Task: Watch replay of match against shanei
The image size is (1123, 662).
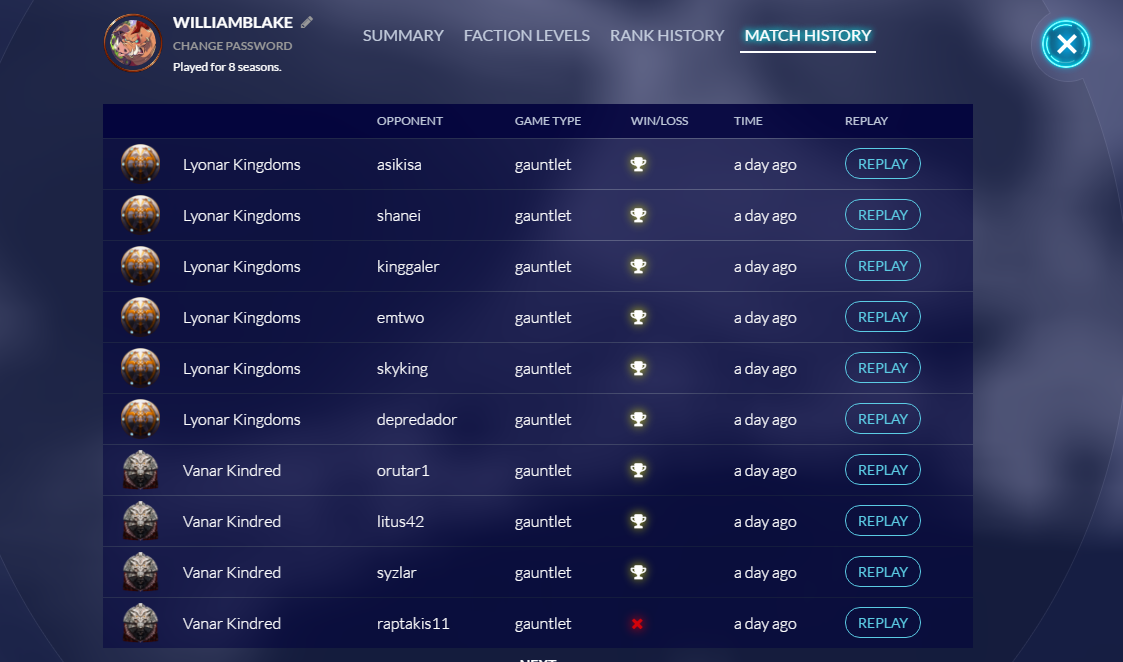Action: click(x=882, y=214)
